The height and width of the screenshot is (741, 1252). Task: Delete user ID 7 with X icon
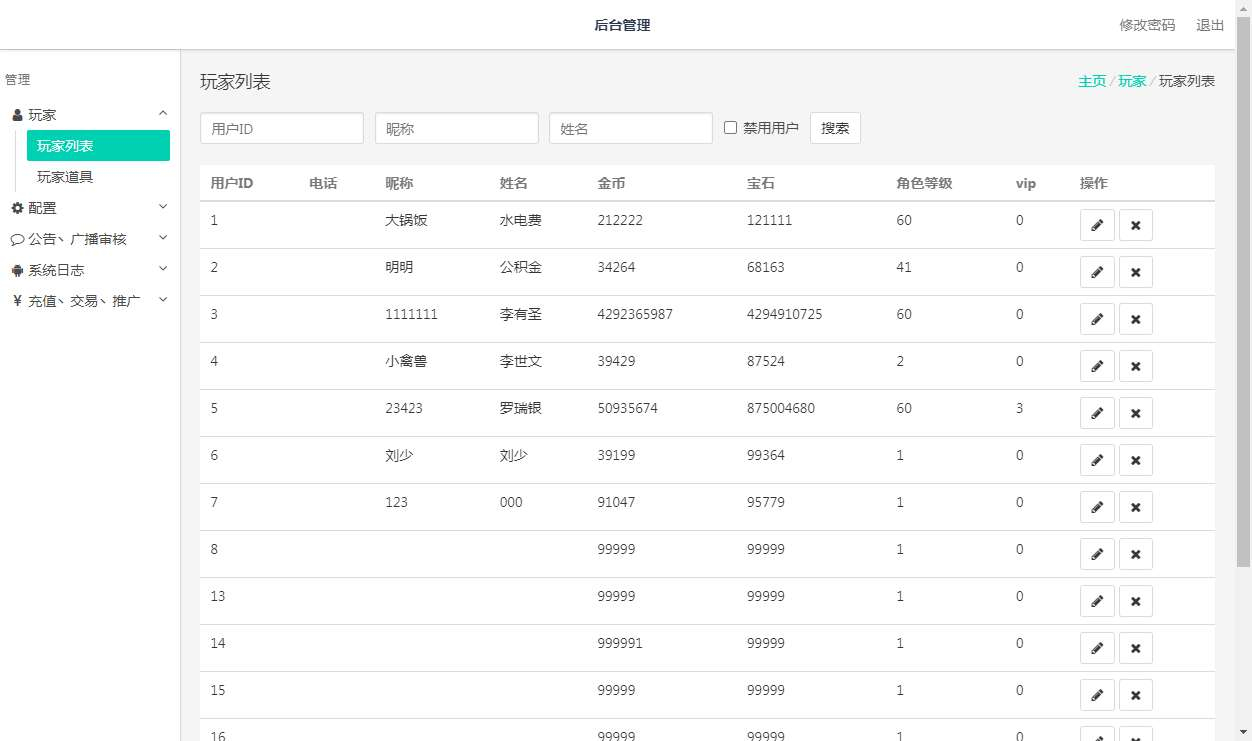pos(1136,507)
